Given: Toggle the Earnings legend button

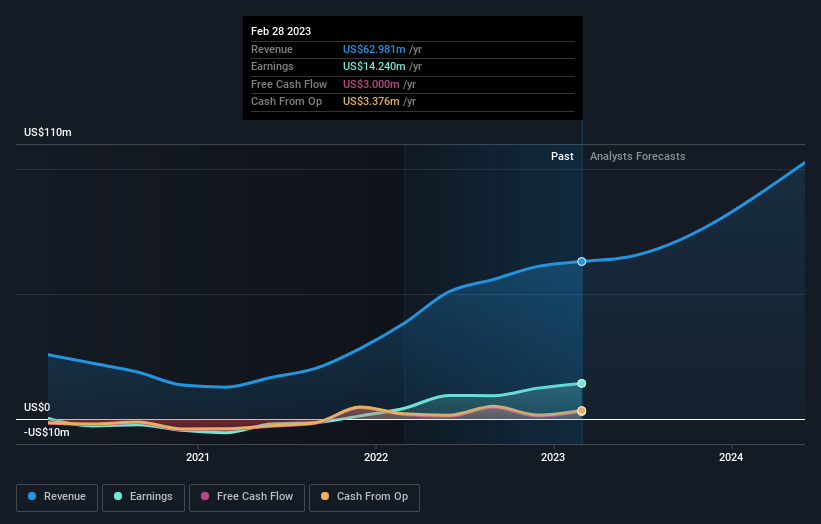Looking at the screenshot, I should pyautogui.click(x=143, y=497).
